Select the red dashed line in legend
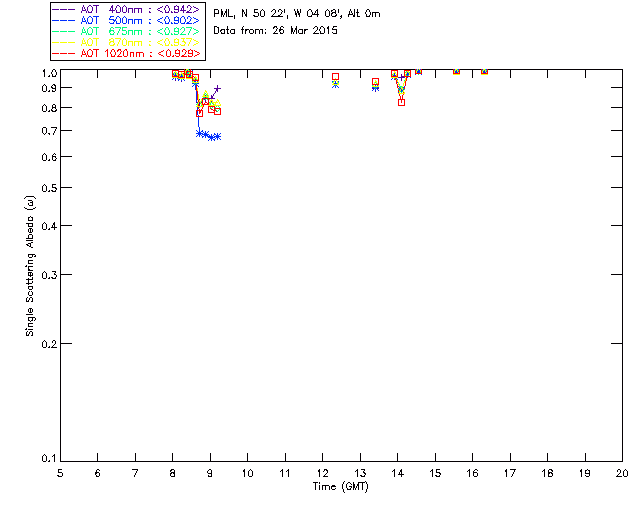The image size is (640, 512). tap(64, 53)
